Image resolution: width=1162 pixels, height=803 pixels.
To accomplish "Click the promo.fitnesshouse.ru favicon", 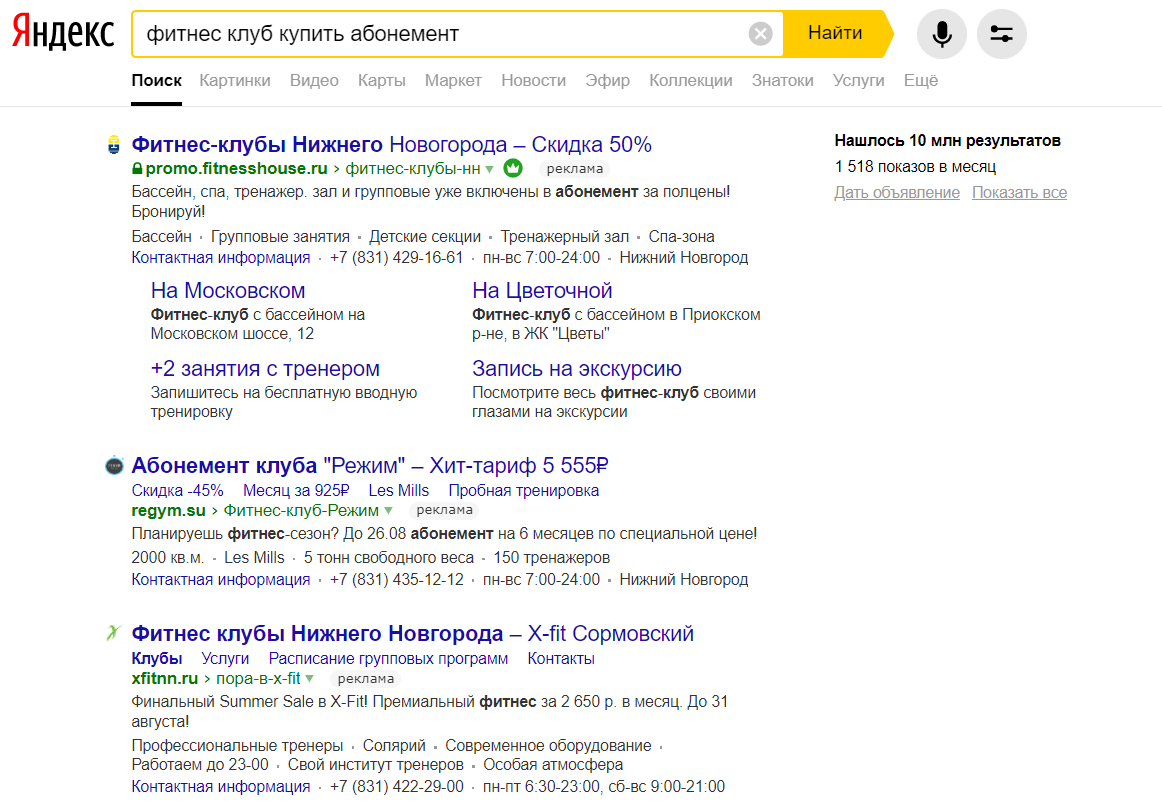I will 113,144.
